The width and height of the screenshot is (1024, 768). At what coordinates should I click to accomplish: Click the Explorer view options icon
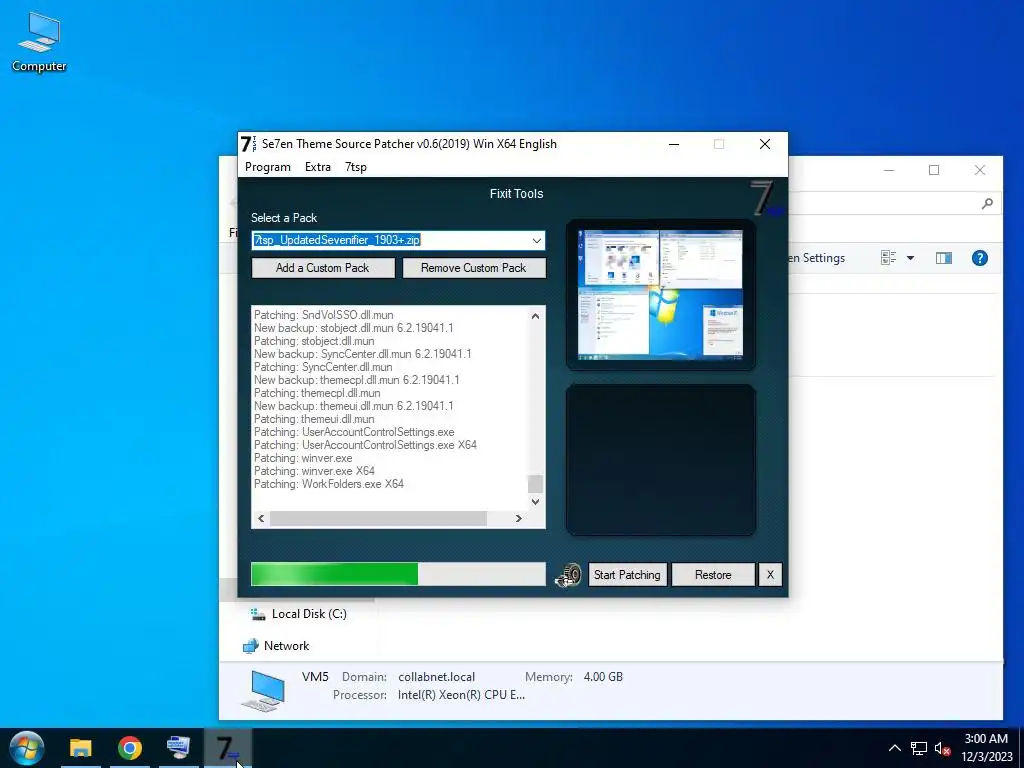point(888,258)
